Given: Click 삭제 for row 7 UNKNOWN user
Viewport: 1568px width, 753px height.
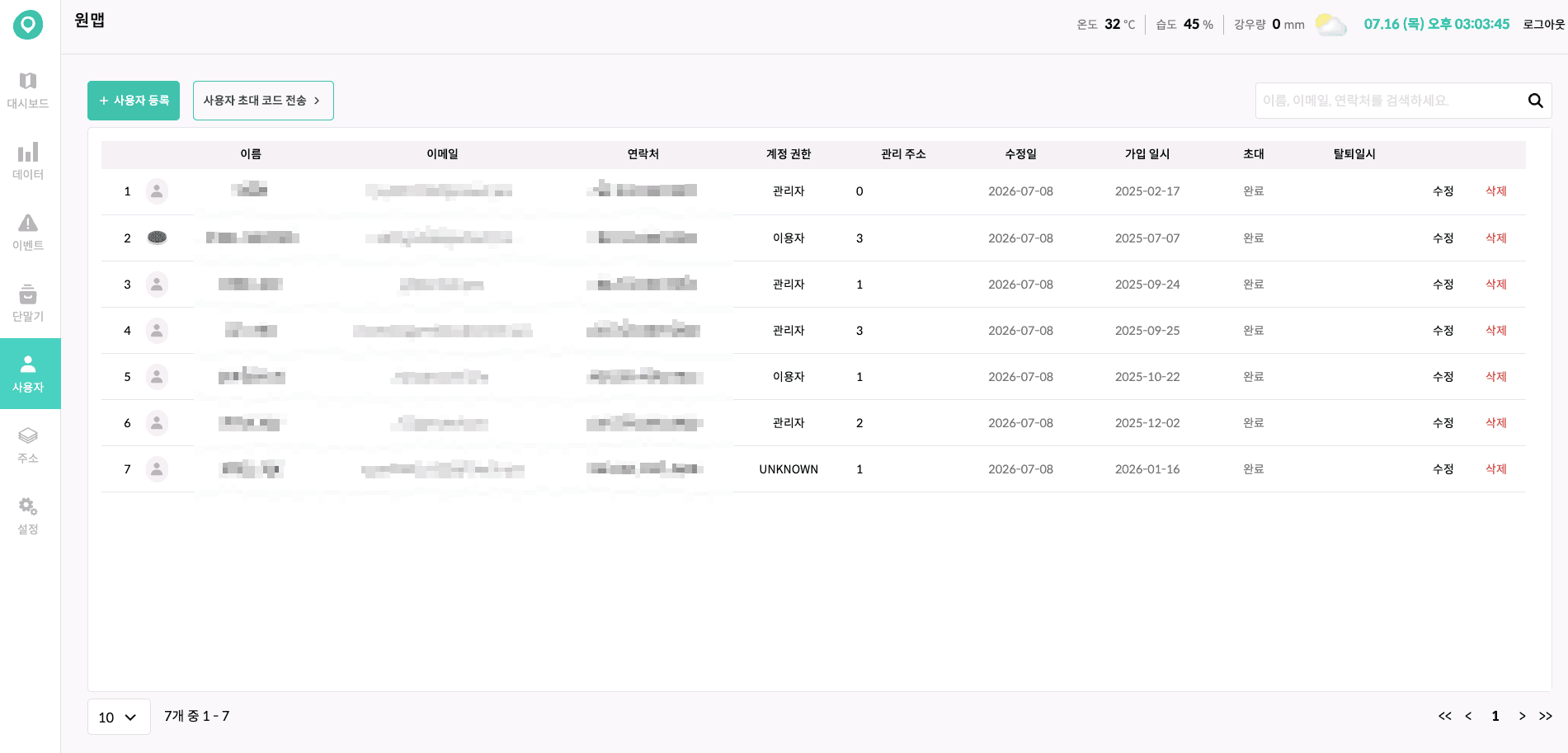Looking at the screenshot, I should [1495, 469].
